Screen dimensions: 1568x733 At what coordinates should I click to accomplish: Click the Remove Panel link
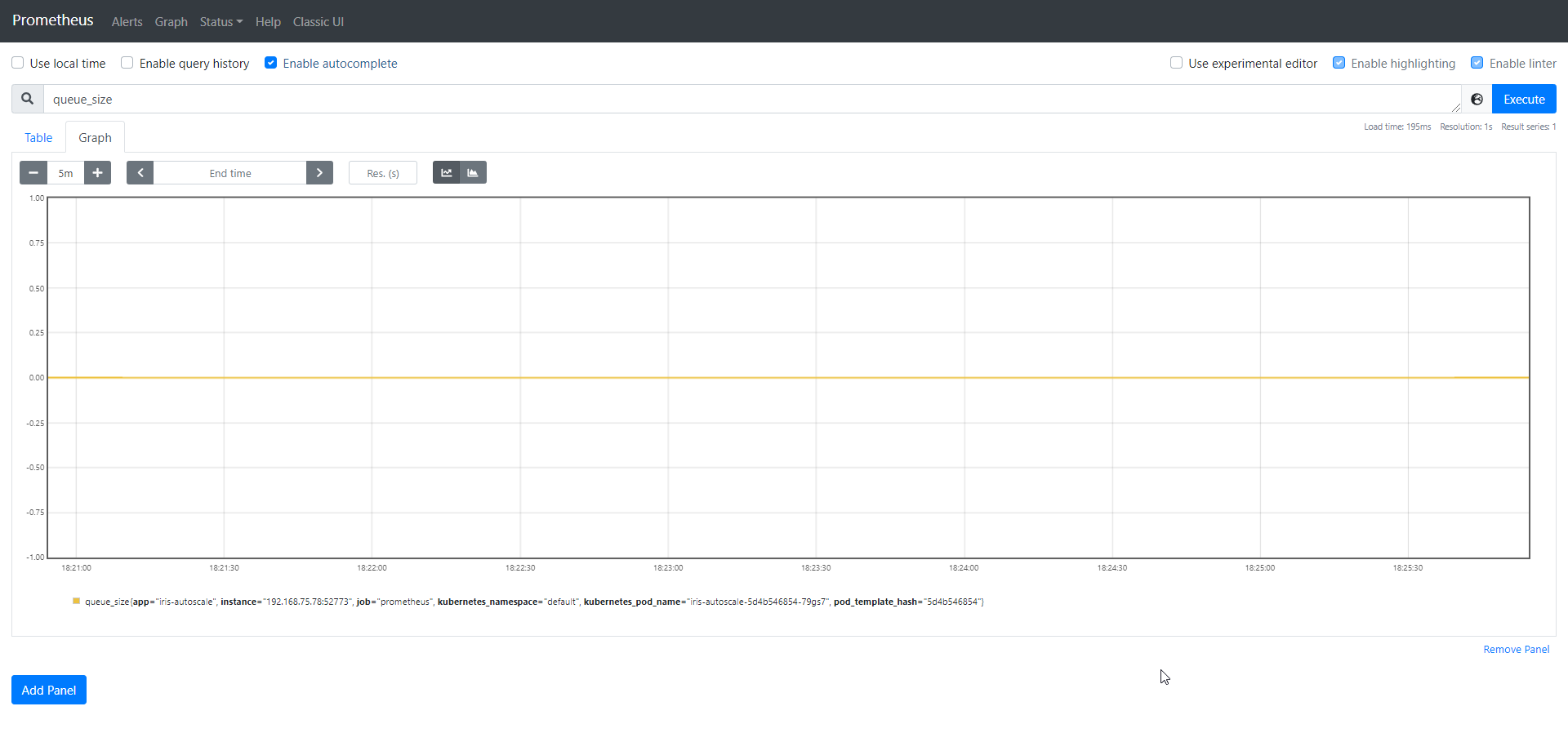[x=1516, y=650]
